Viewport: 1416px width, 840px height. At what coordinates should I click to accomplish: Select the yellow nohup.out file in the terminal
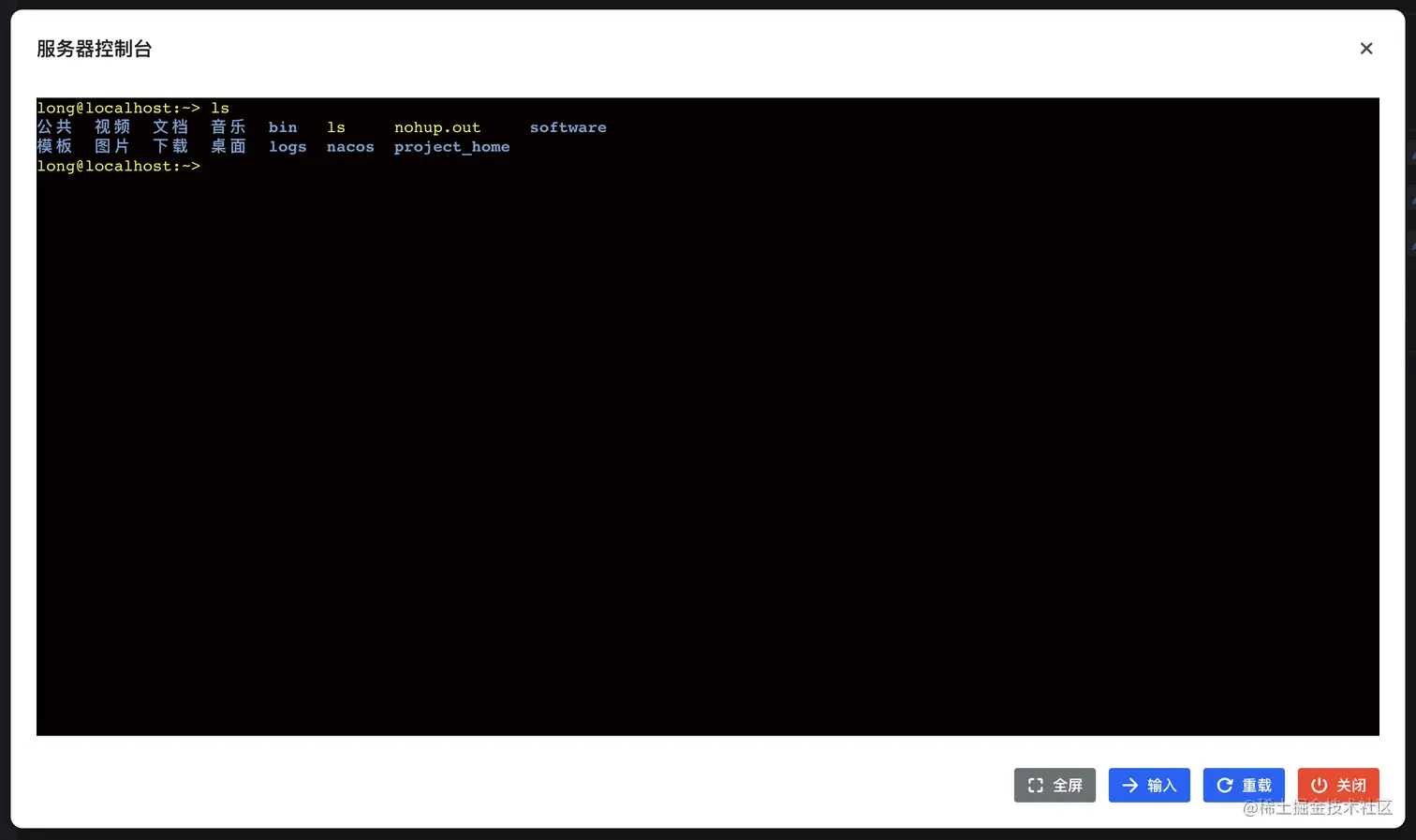pos(437,126)
